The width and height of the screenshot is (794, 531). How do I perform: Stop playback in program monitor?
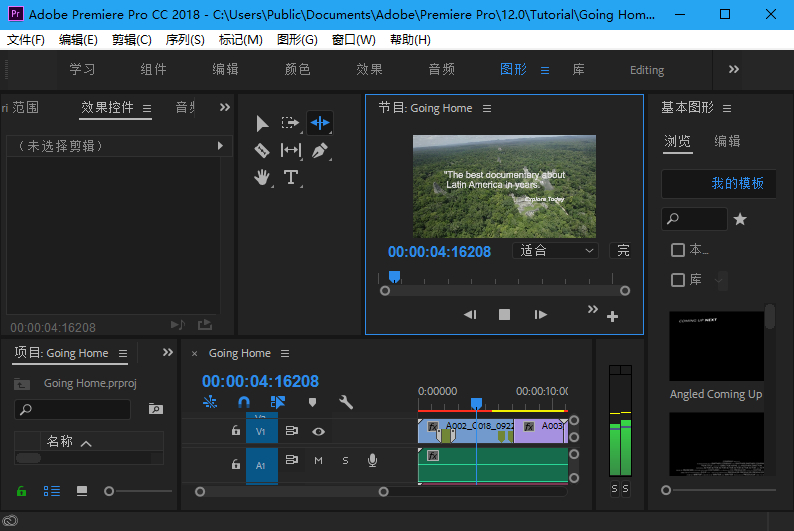(x=505, y=314)
